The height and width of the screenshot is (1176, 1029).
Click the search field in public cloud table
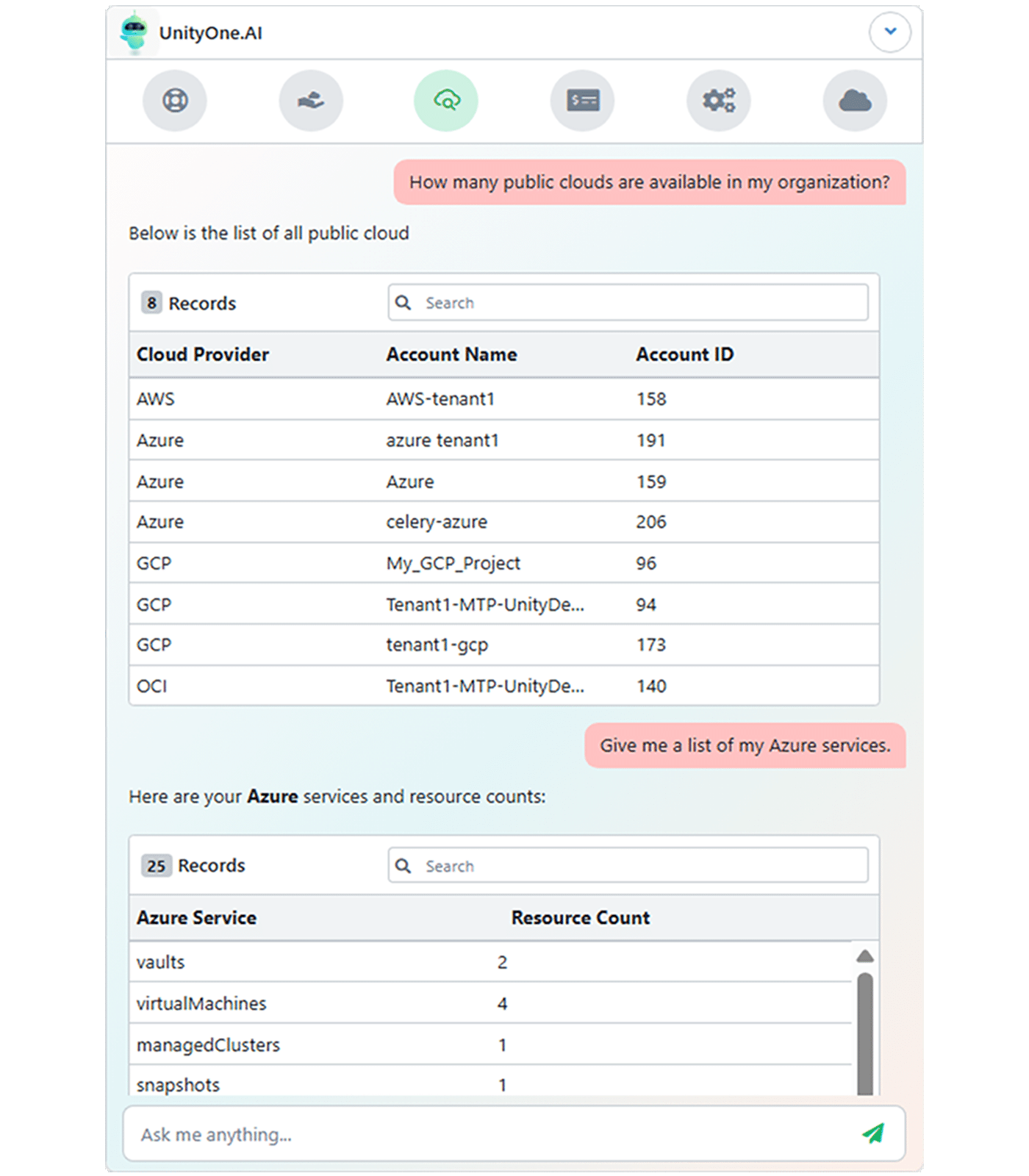(628, 303)
